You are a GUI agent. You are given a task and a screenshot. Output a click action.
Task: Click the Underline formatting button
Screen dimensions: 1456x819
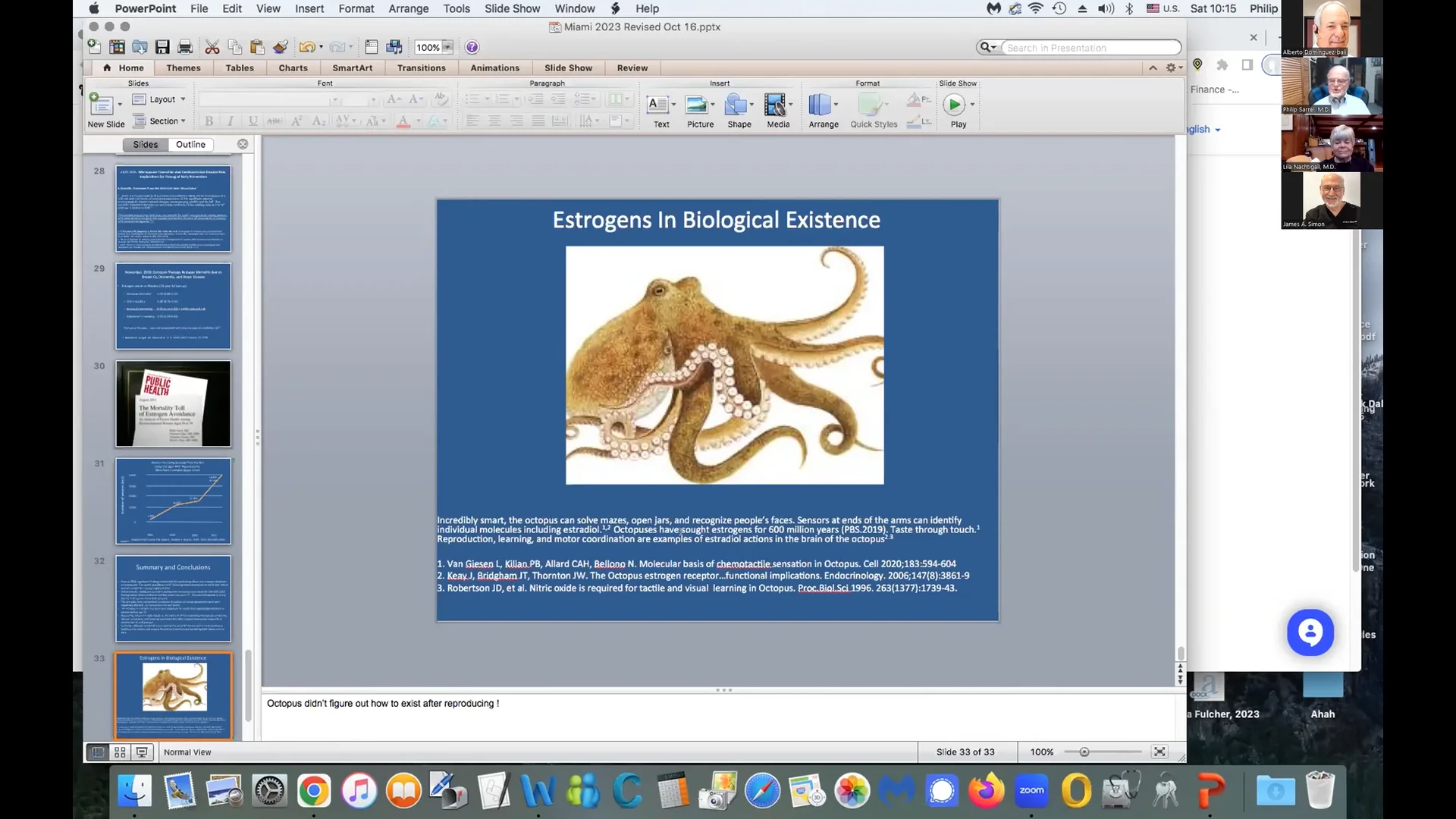[x=253, y=121]
